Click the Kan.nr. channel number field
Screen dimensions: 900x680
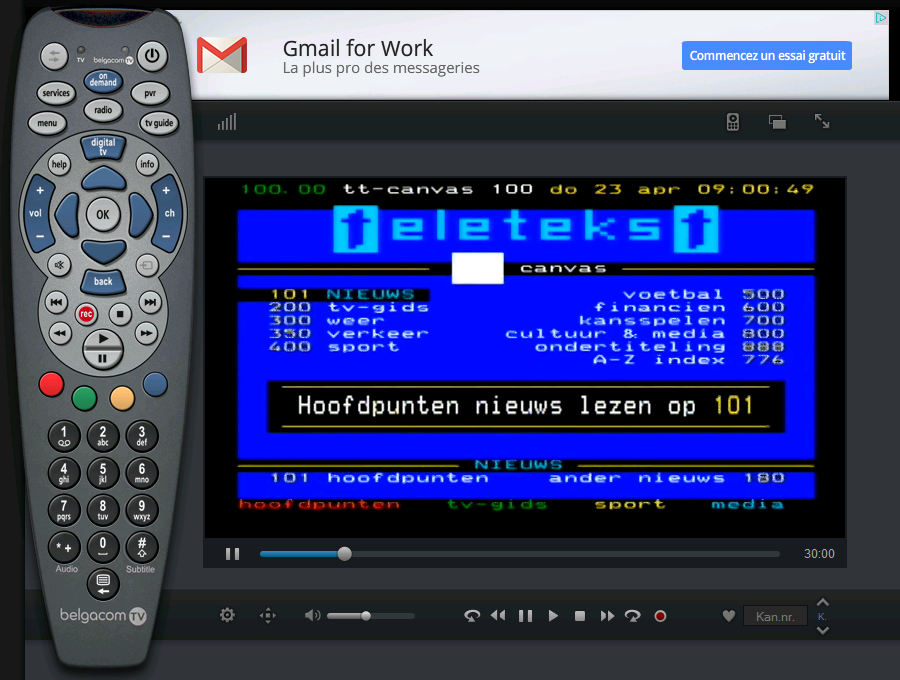(x=775, y=616)
